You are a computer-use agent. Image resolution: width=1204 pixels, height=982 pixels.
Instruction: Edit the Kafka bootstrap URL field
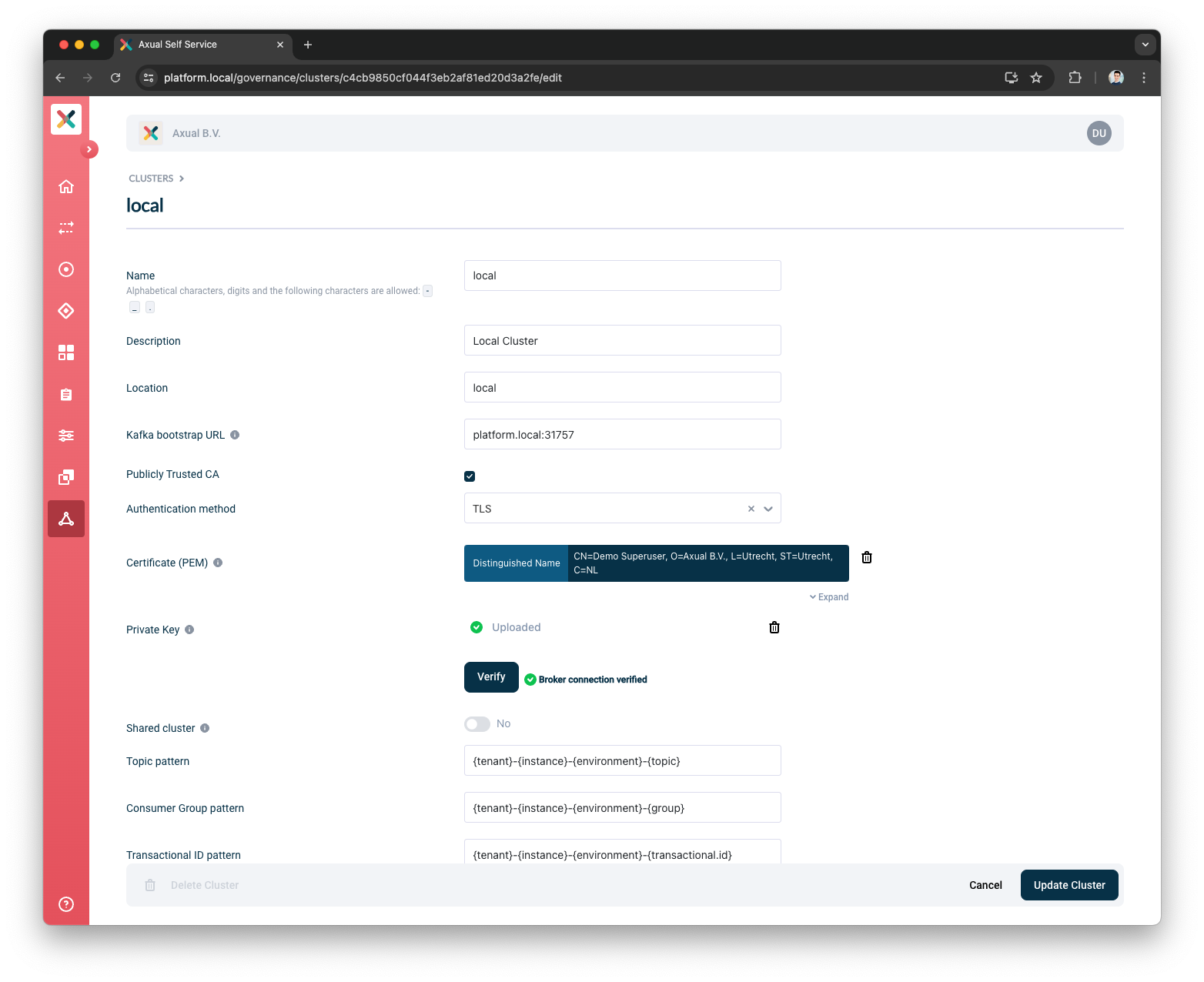coord(623,434)
